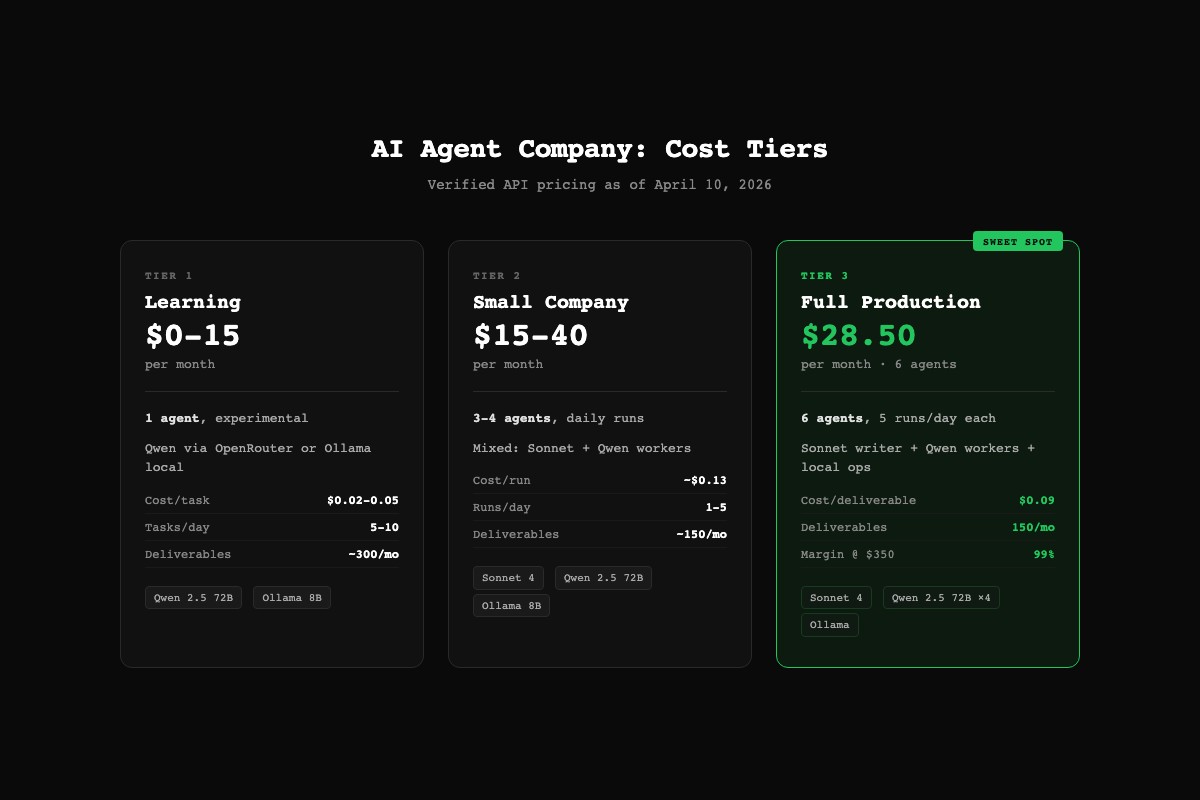Select the Tier 1 Learning heading

tap(193, 302)
